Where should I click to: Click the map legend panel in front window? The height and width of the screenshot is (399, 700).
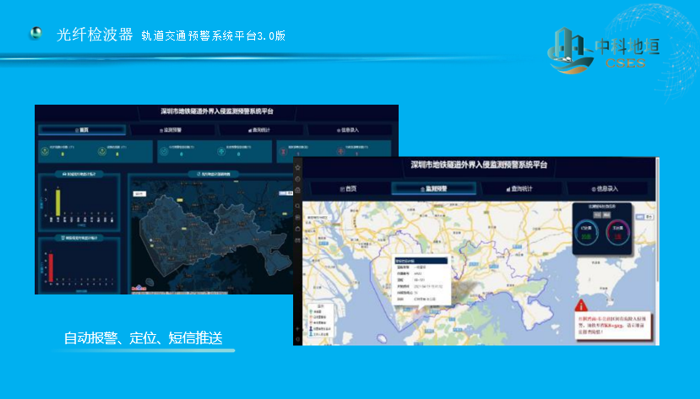[320, 320]
